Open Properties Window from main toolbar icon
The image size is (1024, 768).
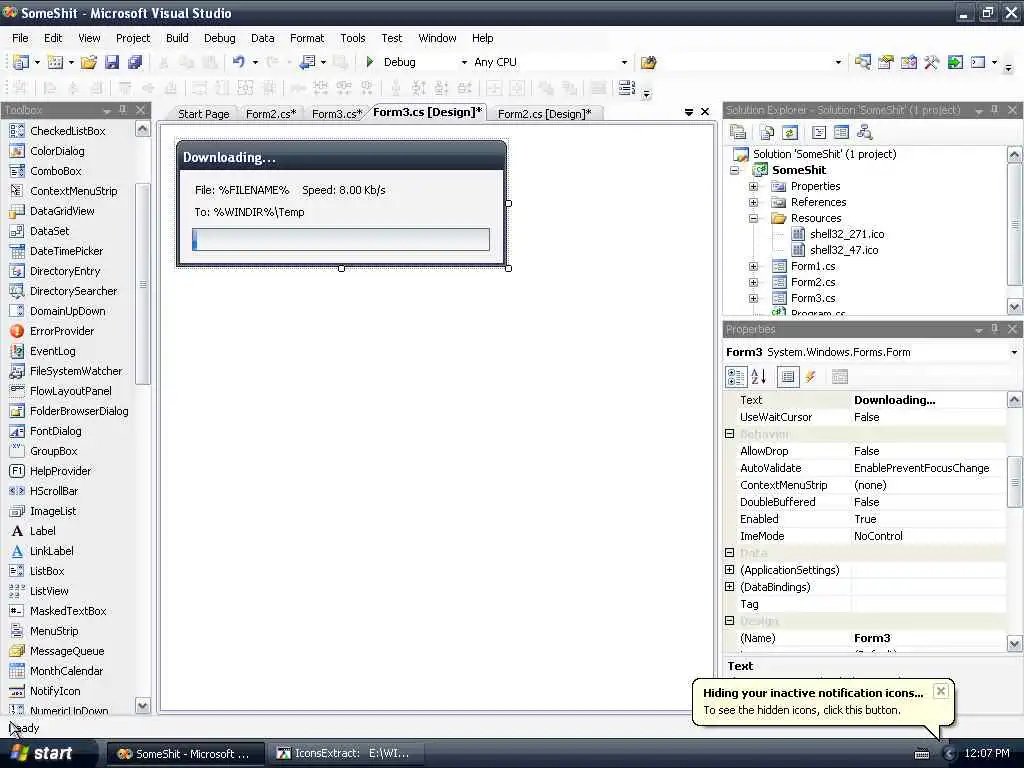[886, 62]
